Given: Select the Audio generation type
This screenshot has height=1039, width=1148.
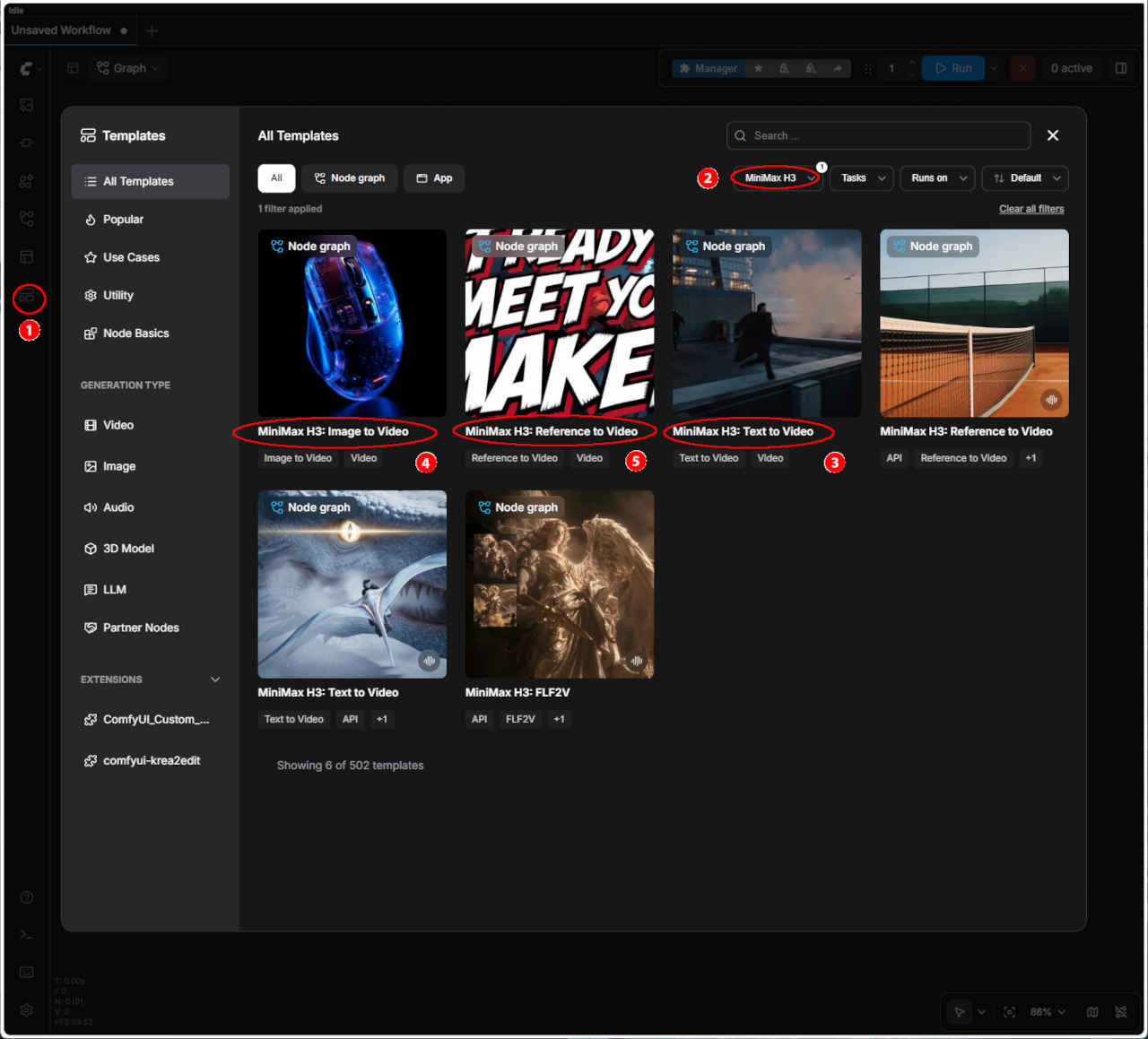Looking at the screenshot, I should pyautogui.click(x=150, y=507).
